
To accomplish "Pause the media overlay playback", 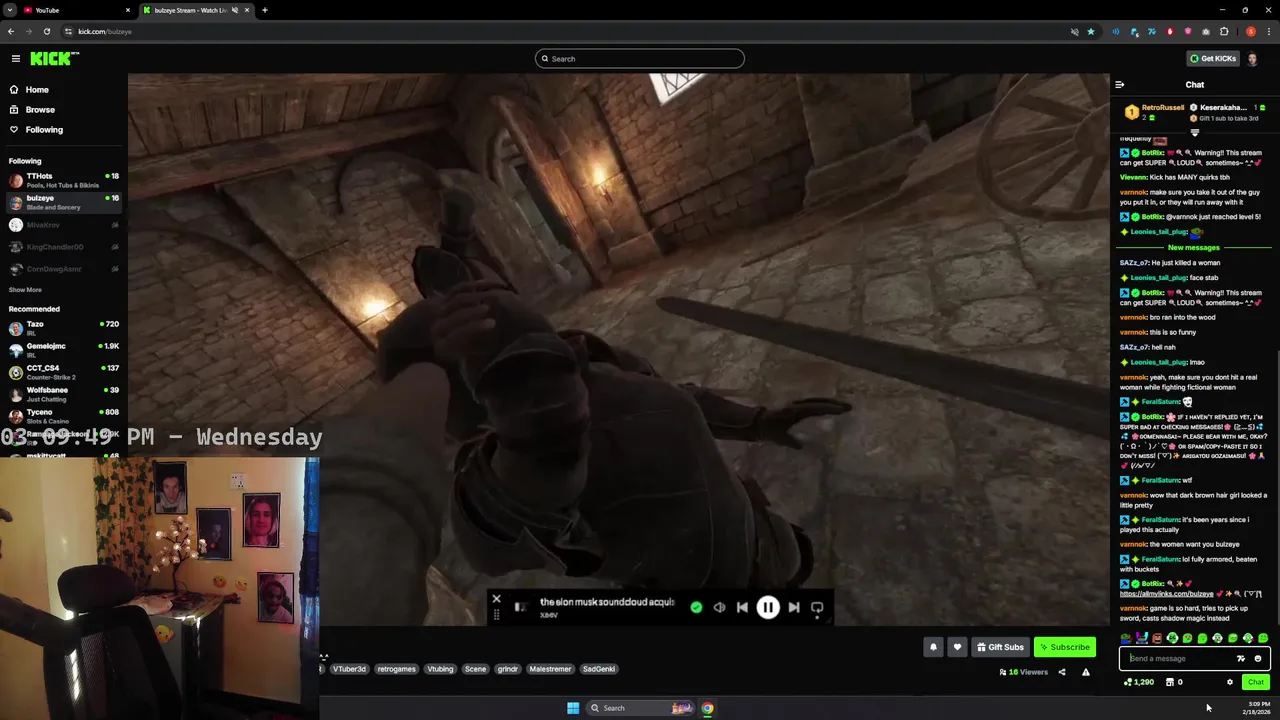I will pyautogui.click(x=768, y=608).
